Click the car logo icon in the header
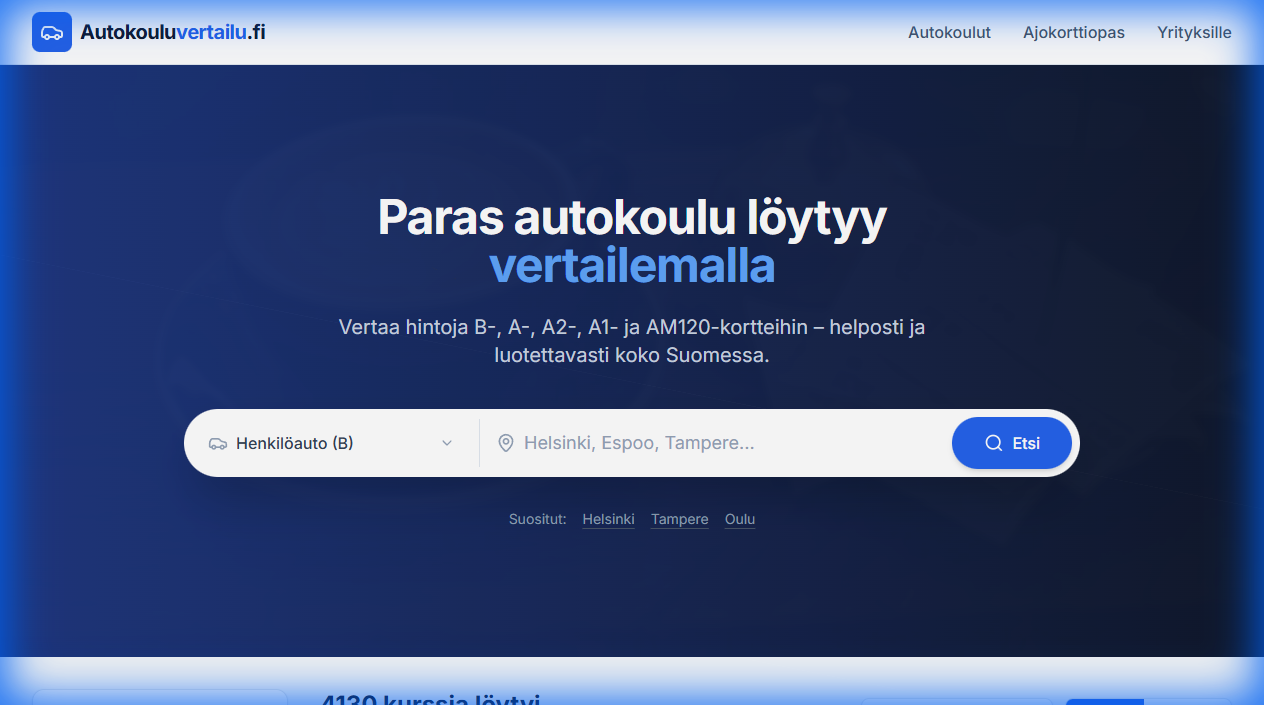Screen dimensions: 1264x705 click(51, 32)
